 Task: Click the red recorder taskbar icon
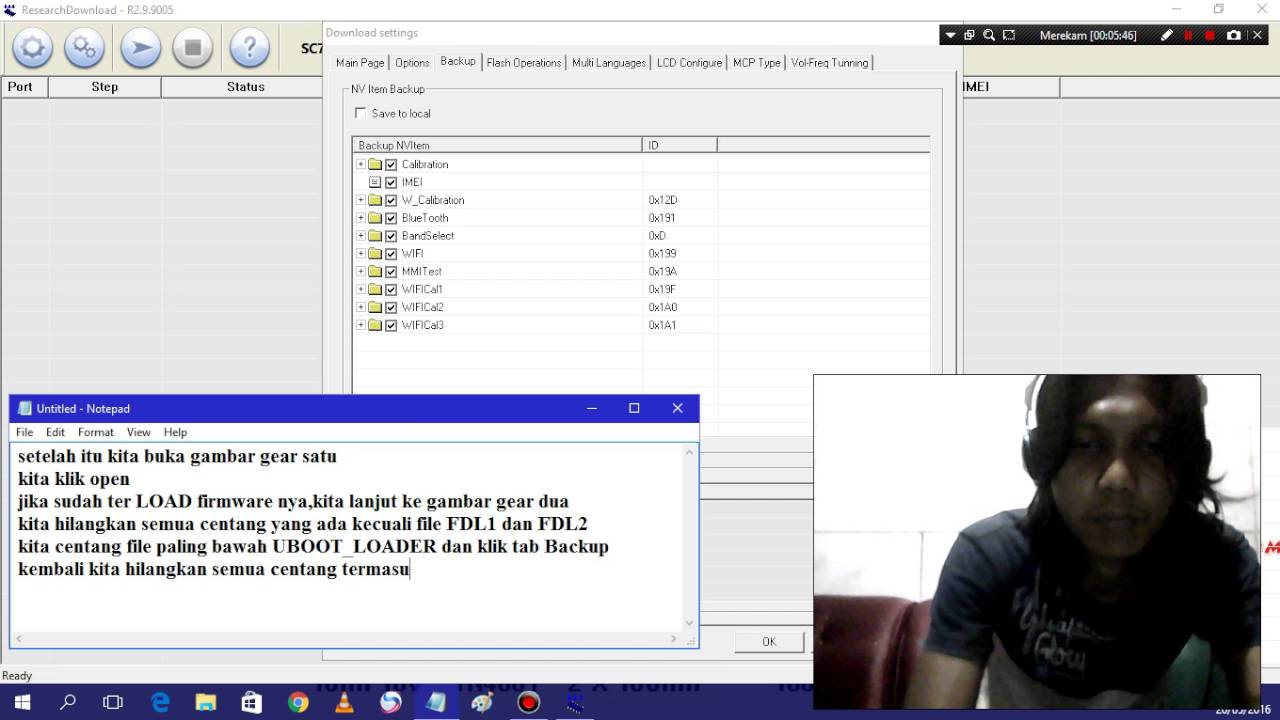click(528, 703)
